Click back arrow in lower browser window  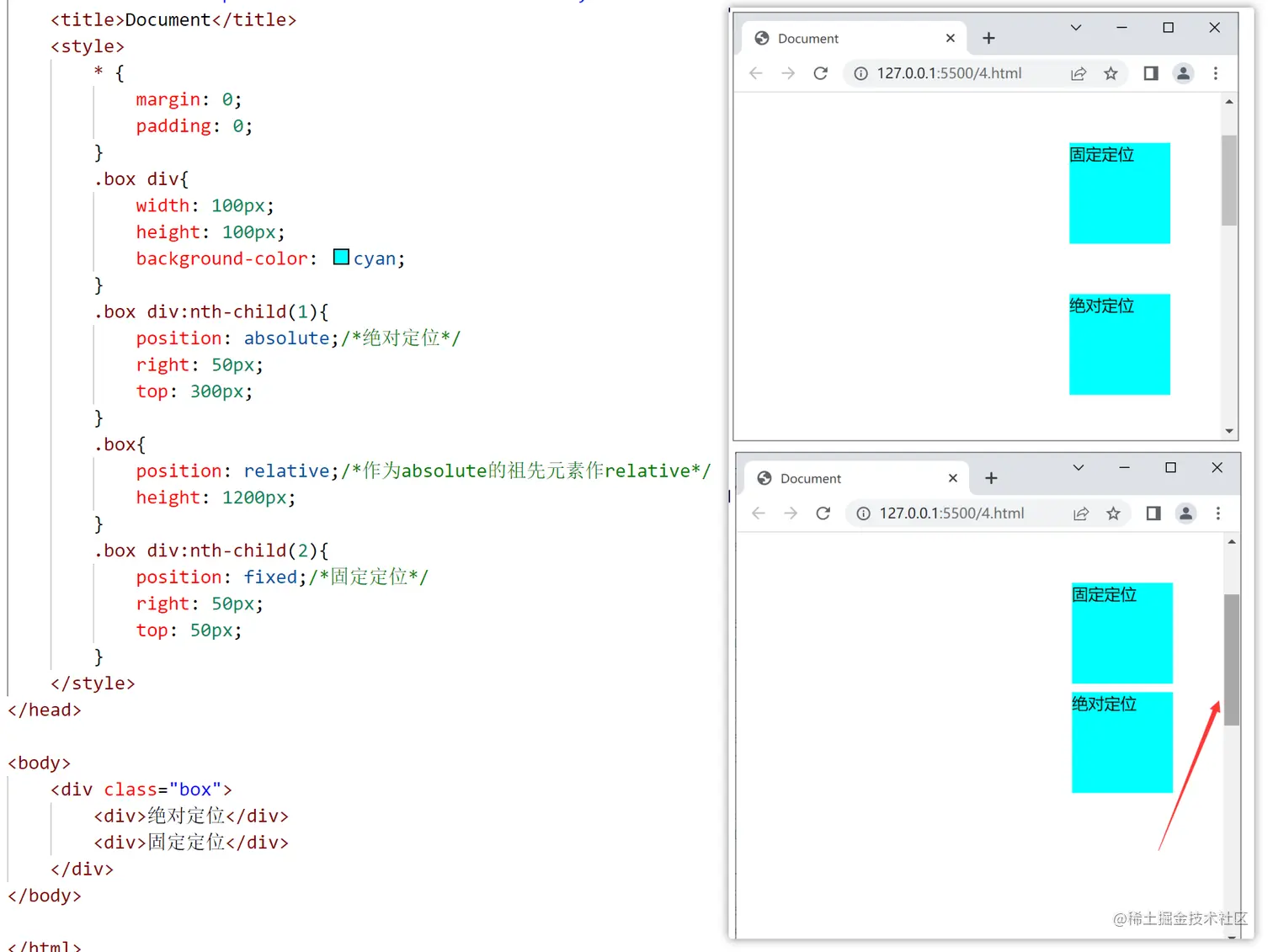point(759,513)
